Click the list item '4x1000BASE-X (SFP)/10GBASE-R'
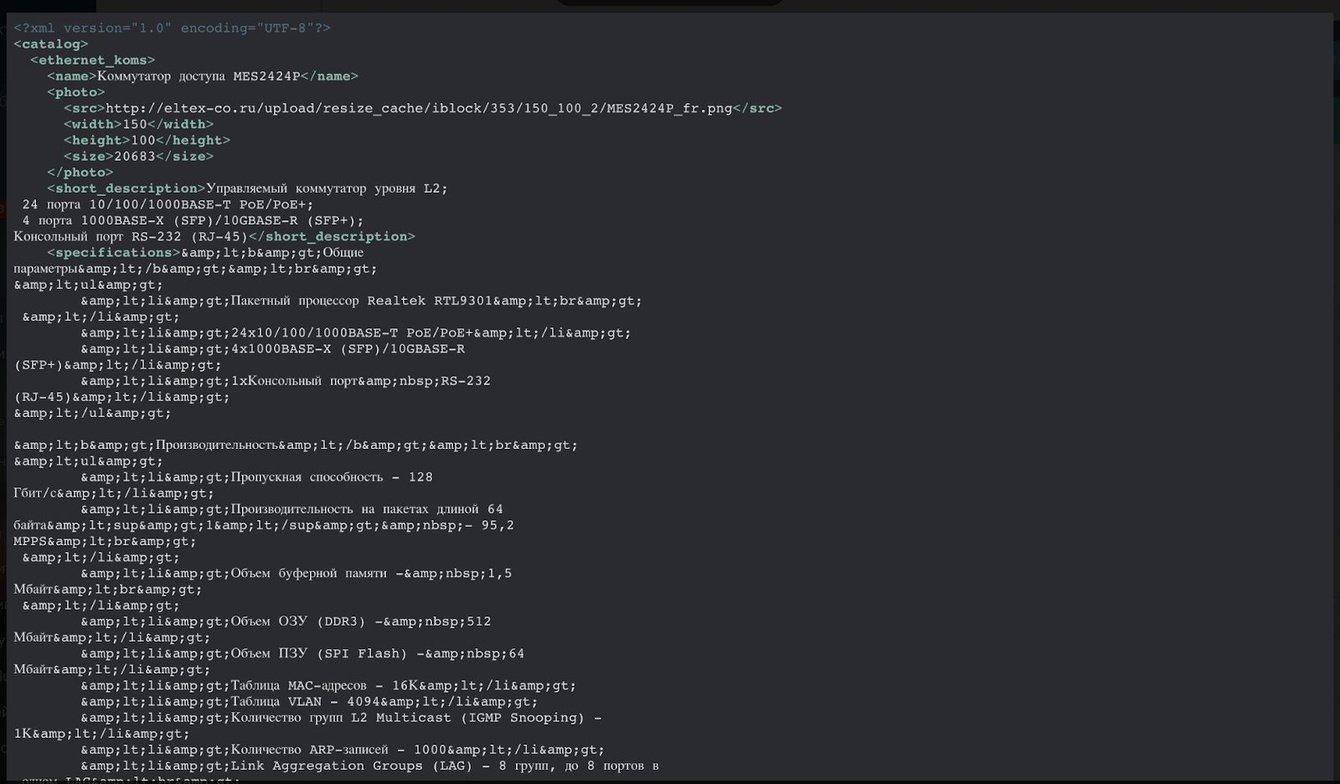1340x784 pixels. [348, 348]
